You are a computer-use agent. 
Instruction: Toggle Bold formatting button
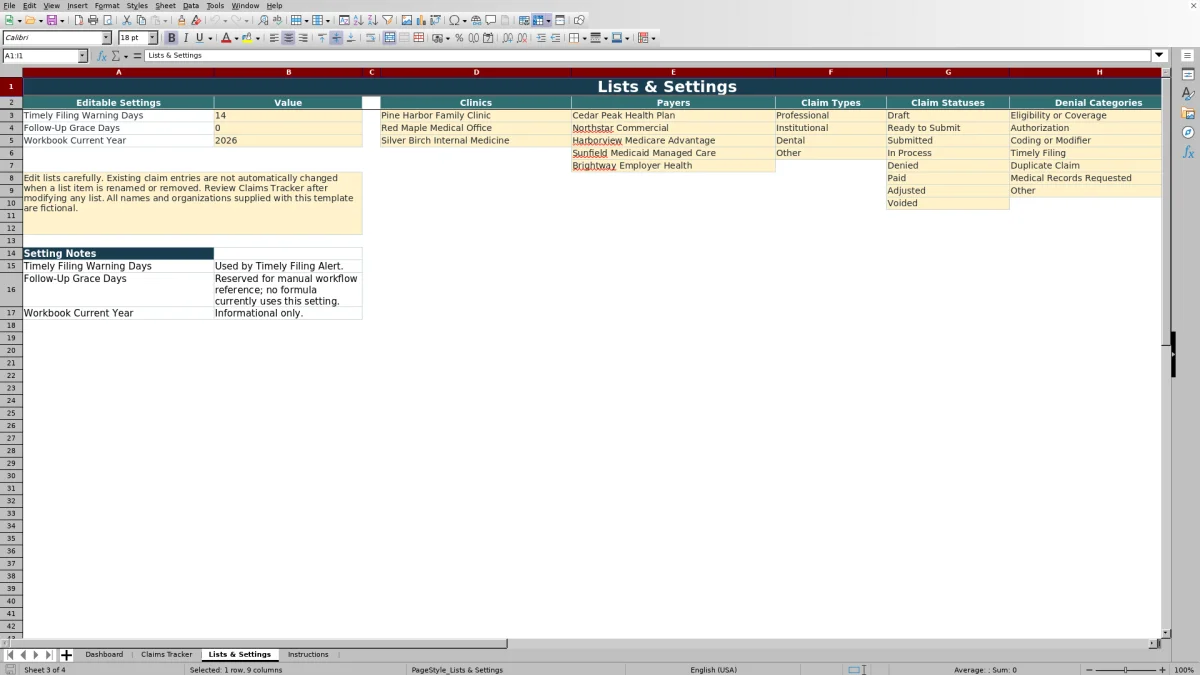171,38
